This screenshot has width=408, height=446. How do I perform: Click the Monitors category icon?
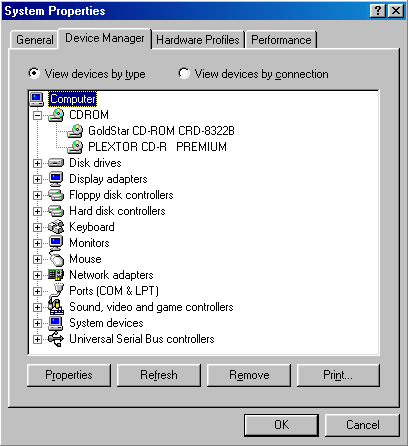(x=56, y=243)
